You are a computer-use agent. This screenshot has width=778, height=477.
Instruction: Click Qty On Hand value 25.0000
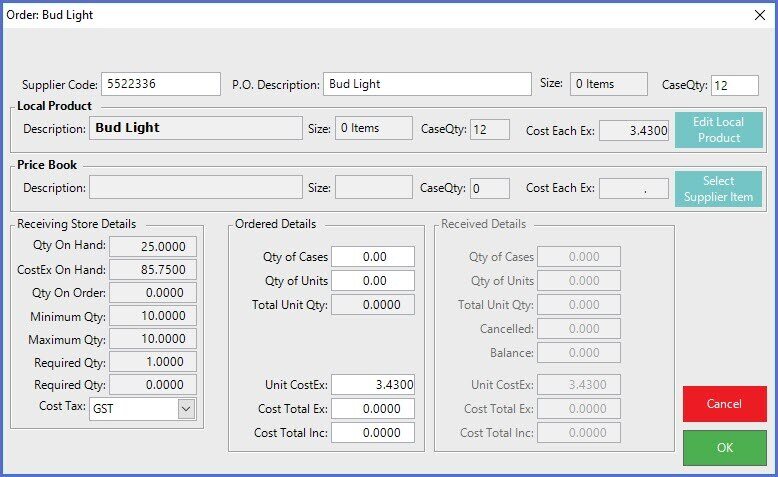point(153,246)
